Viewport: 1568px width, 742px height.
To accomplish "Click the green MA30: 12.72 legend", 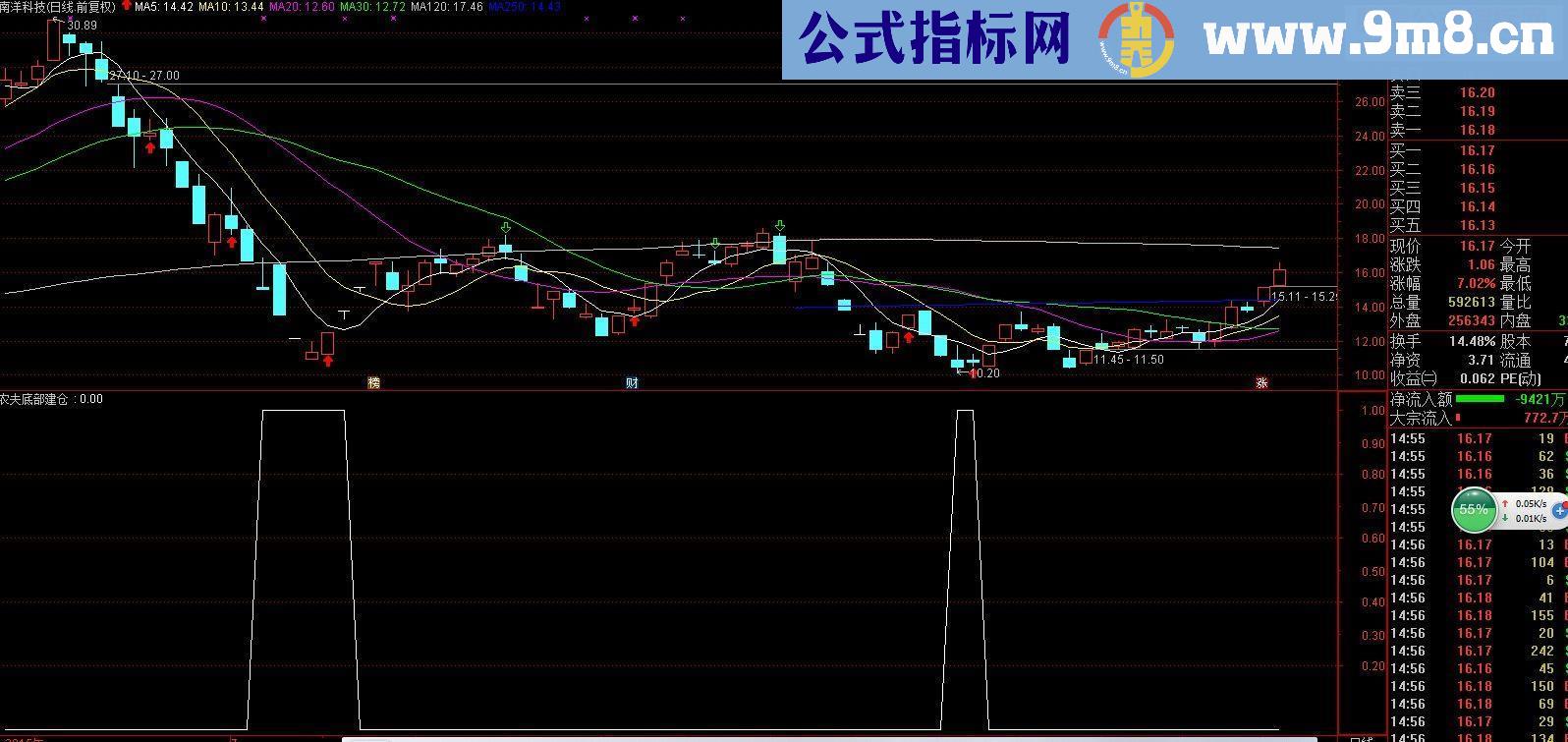I will (x=372, y=7).
